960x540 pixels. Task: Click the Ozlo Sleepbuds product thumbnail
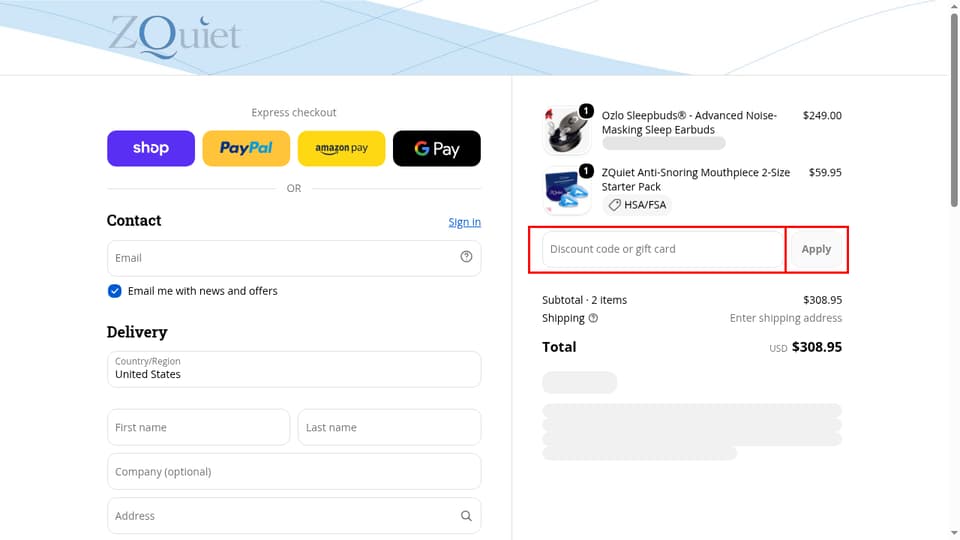[566, 130]
